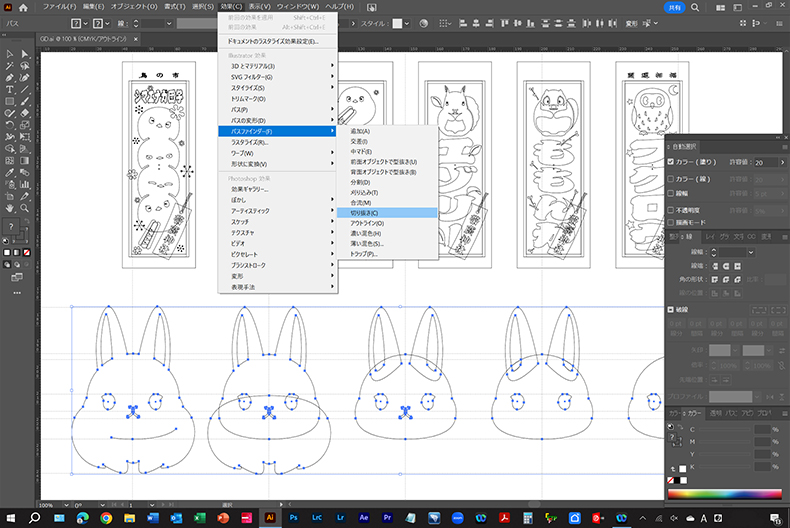Screen dimensions: 790x528
Task: Check the 描画モード checkbox
Action: coord(671,222)
